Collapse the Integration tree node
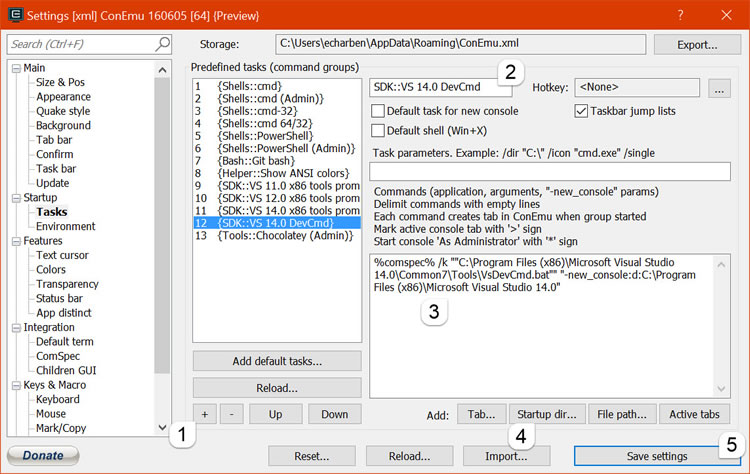Image resolution: width=750 pixels, height=474 pixels. click(16, 328)
